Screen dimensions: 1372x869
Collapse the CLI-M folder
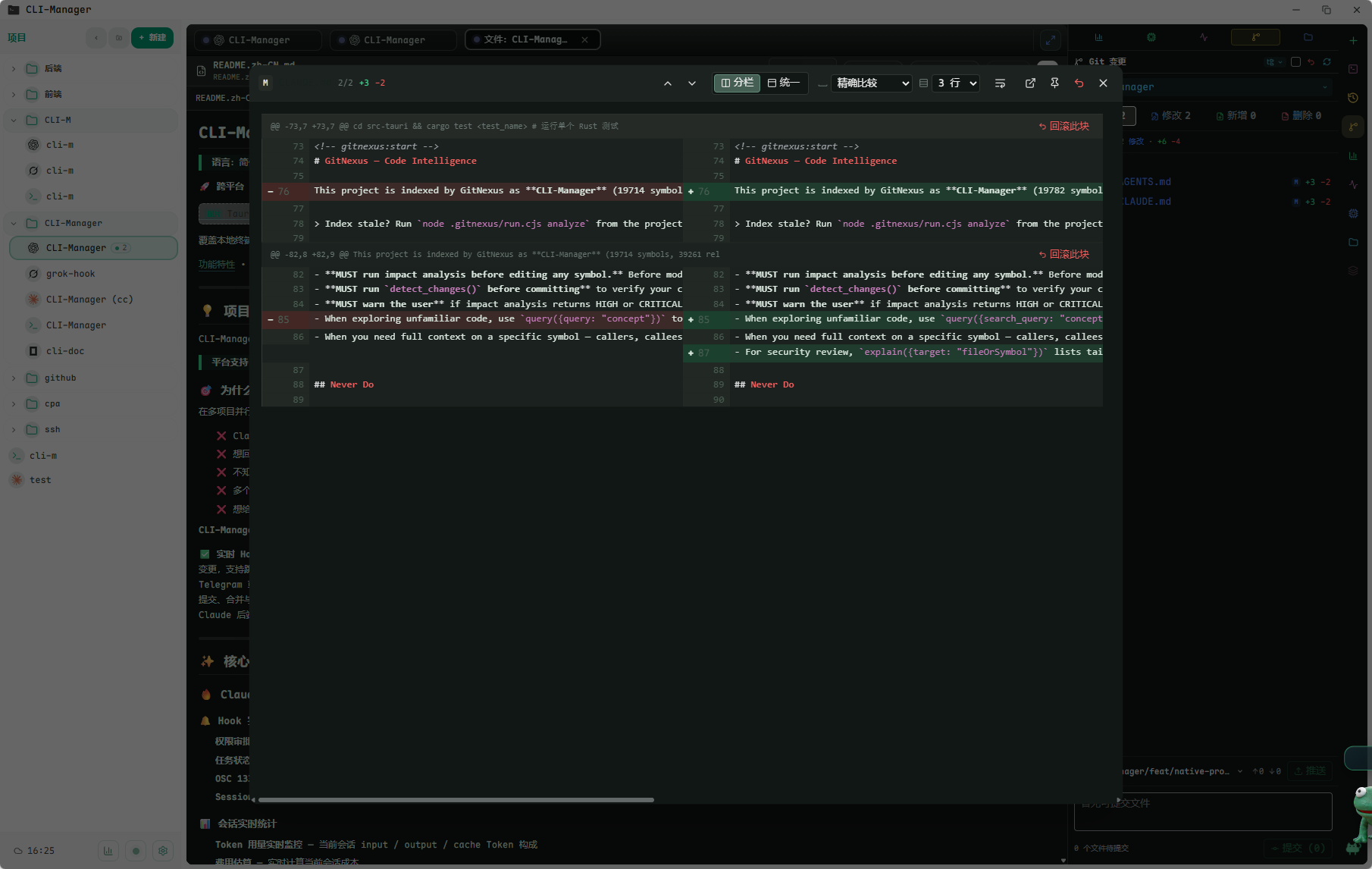[14, 120]
